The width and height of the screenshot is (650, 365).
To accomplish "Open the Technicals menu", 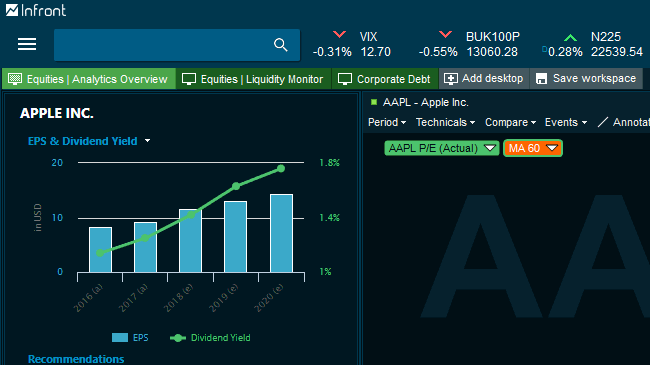I will [x=445, y=122].
